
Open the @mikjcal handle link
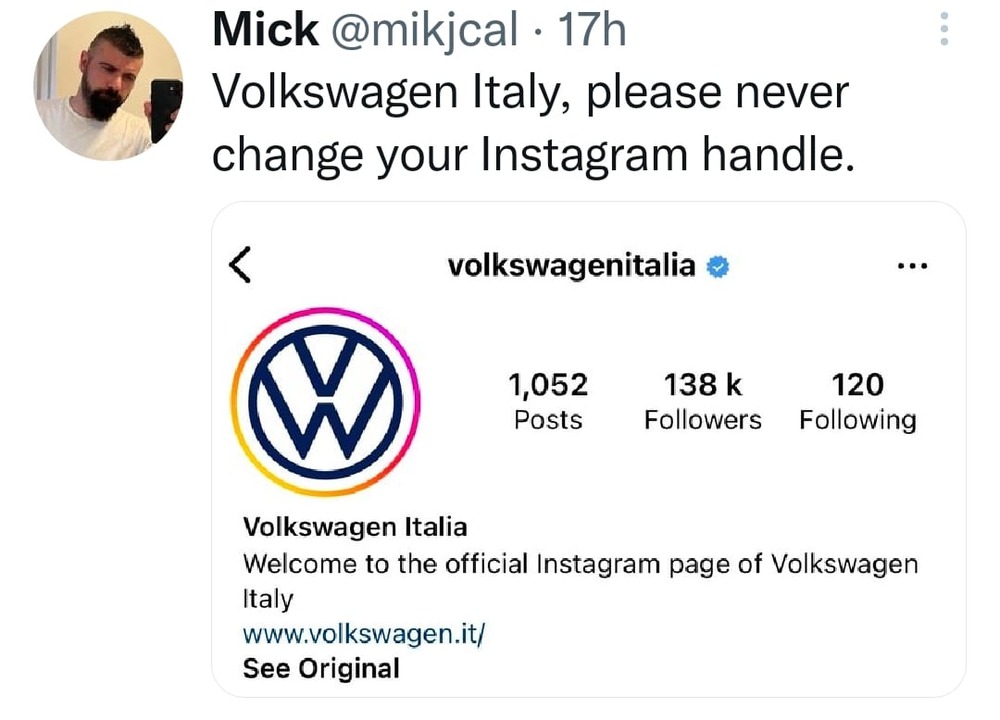click(425, 32)
